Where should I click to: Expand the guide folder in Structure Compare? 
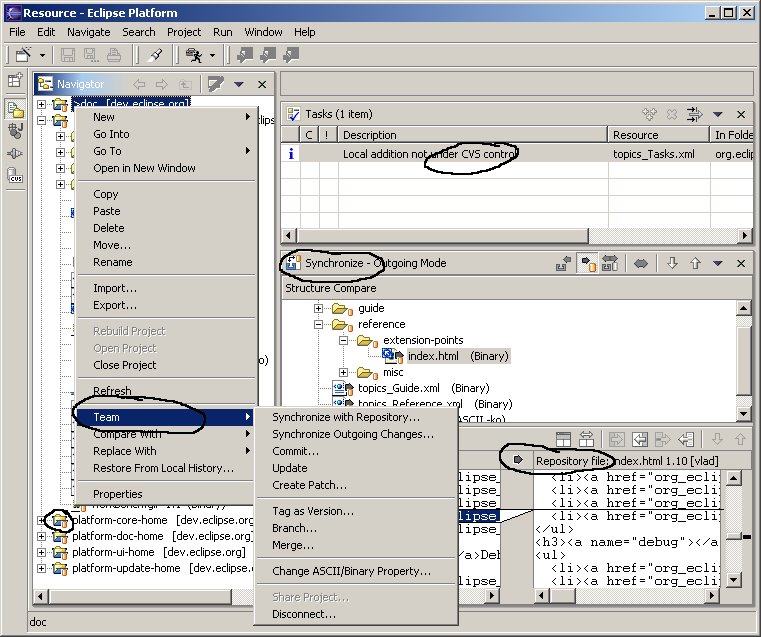(319, 309)
